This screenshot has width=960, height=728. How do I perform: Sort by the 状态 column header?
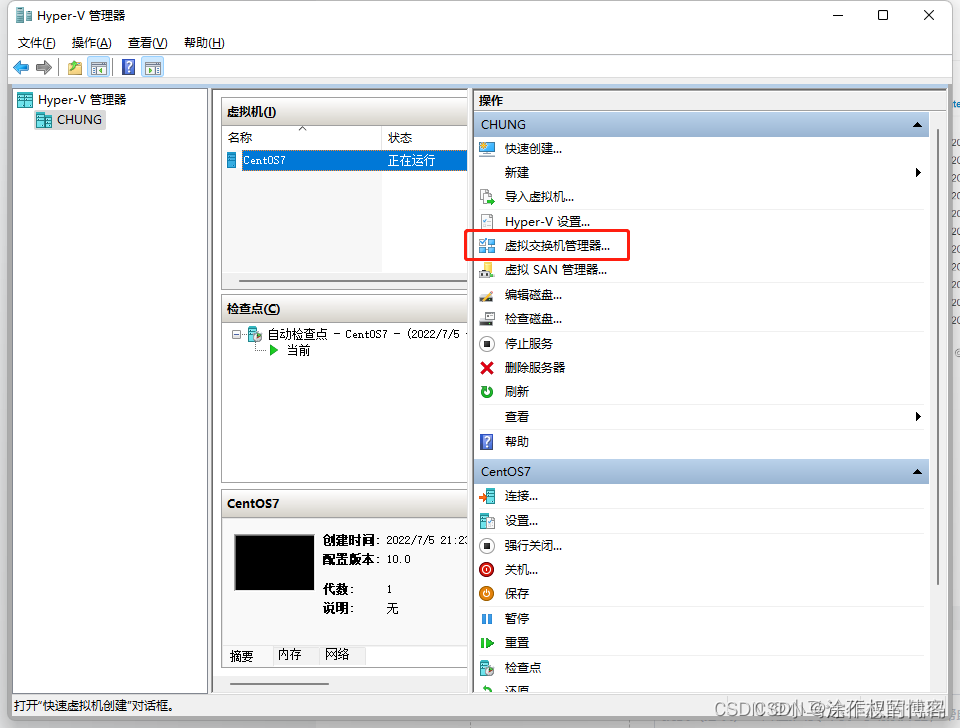424,138
